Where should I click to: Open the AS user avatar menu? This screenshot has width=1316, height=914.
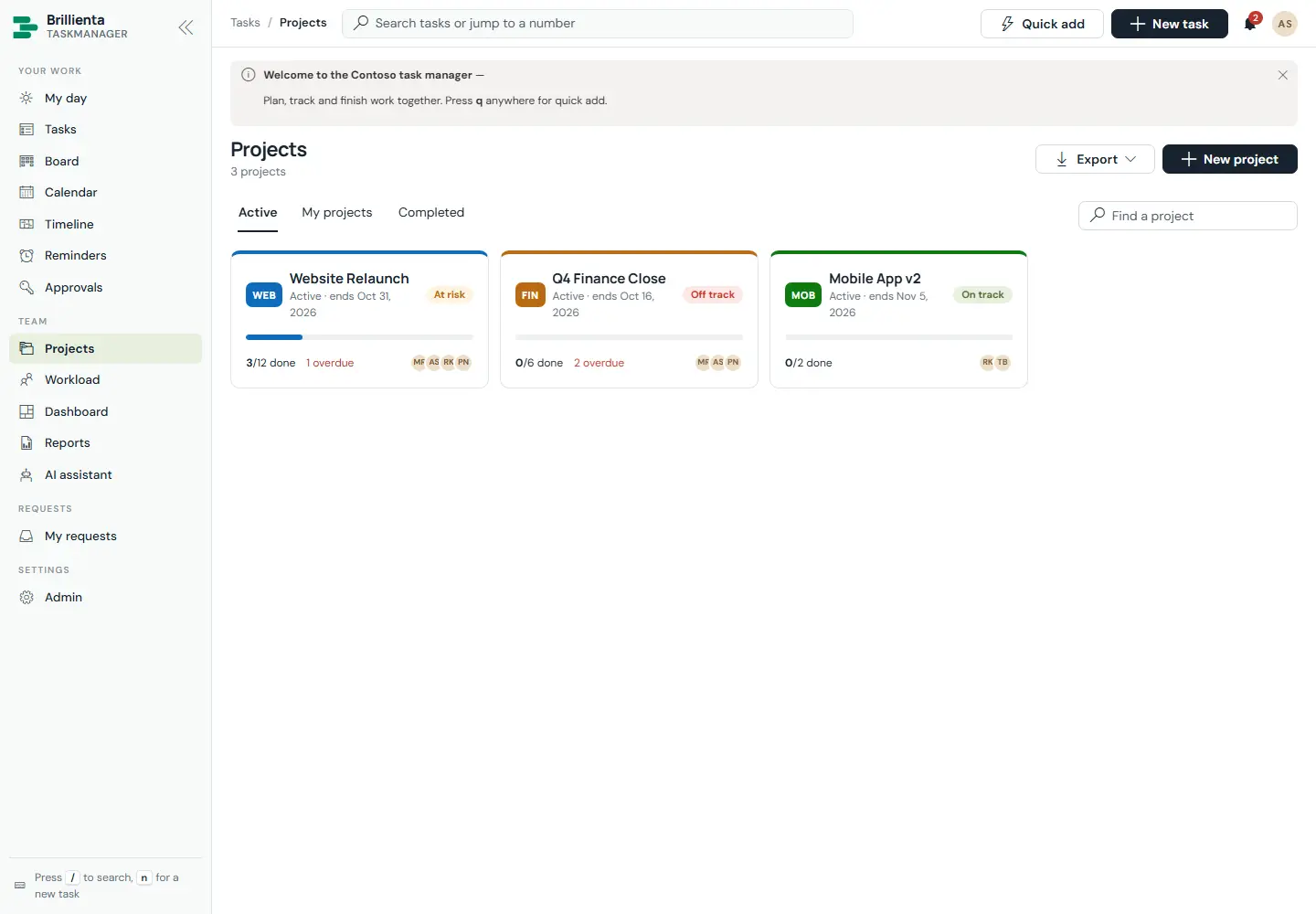(x=1285, y=24)
